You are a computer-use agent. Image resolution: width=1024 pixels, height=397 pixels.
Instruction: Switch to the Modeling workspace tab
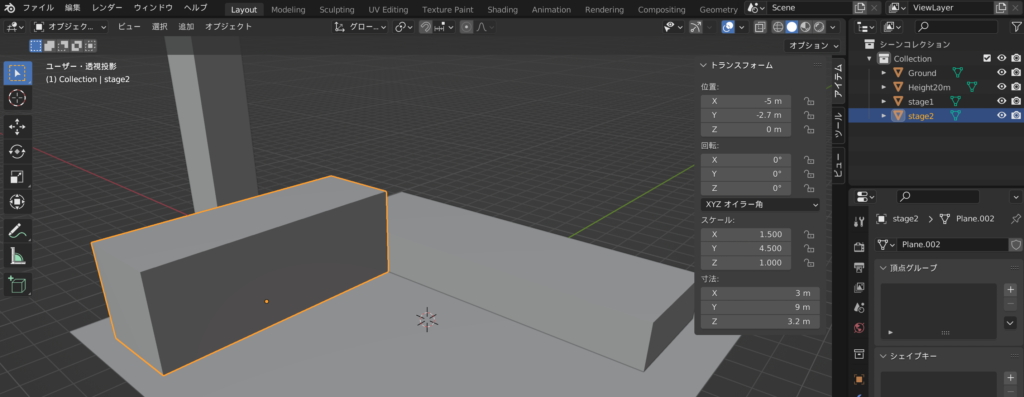288,10
